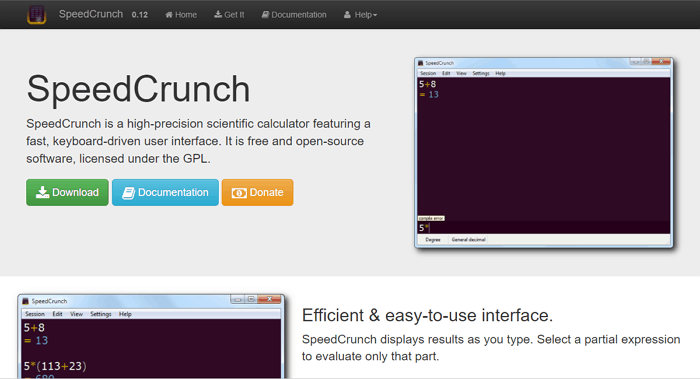
Task: Click the large SpeedCrunch page heading
Action: 138,89
